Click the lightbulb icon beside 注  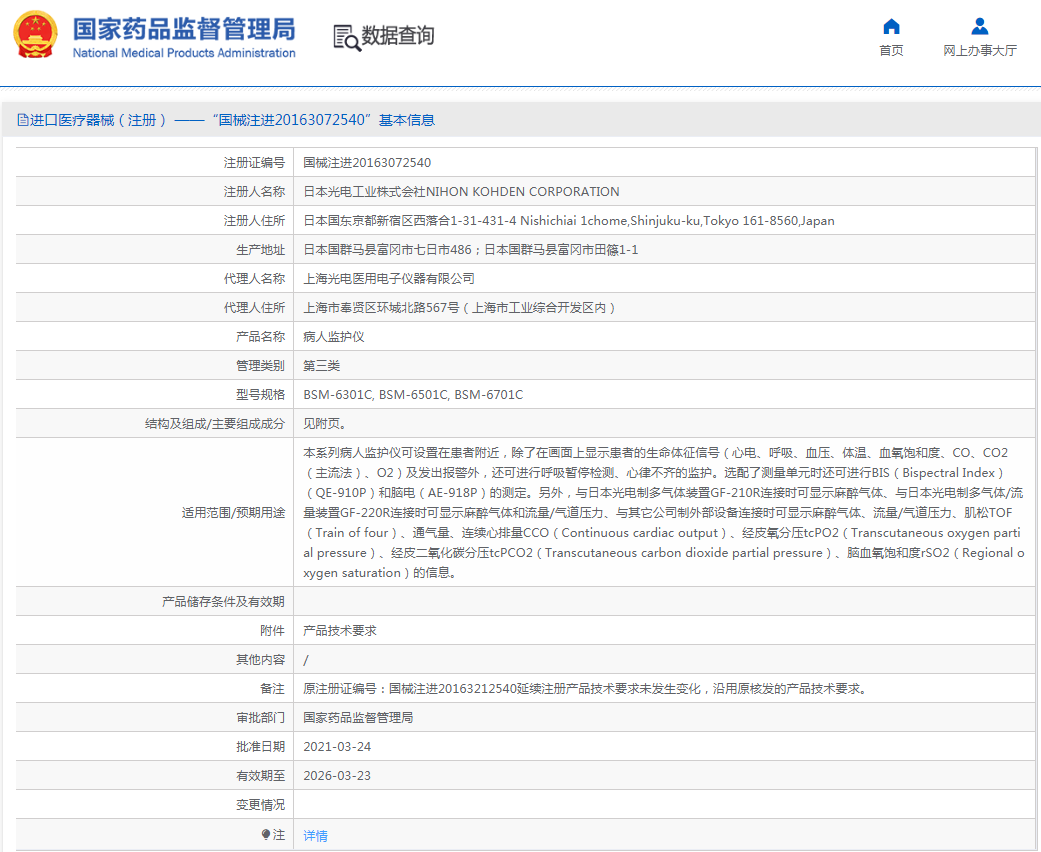pyautogui.click(x=266, y=834)
